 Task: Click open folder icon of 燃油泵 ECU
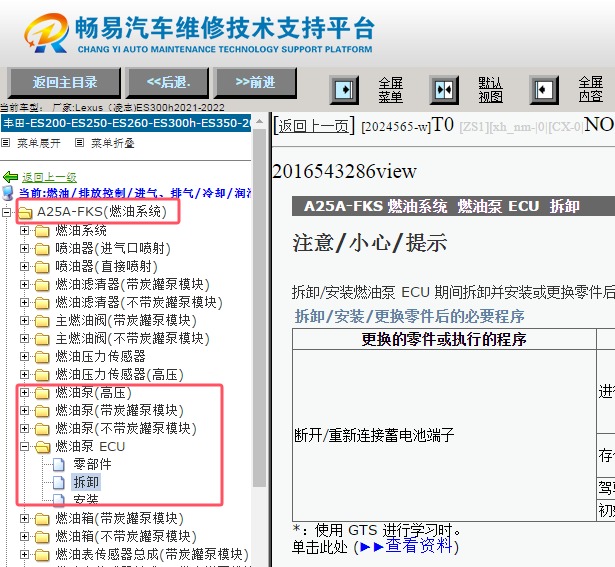coord(42,447)
